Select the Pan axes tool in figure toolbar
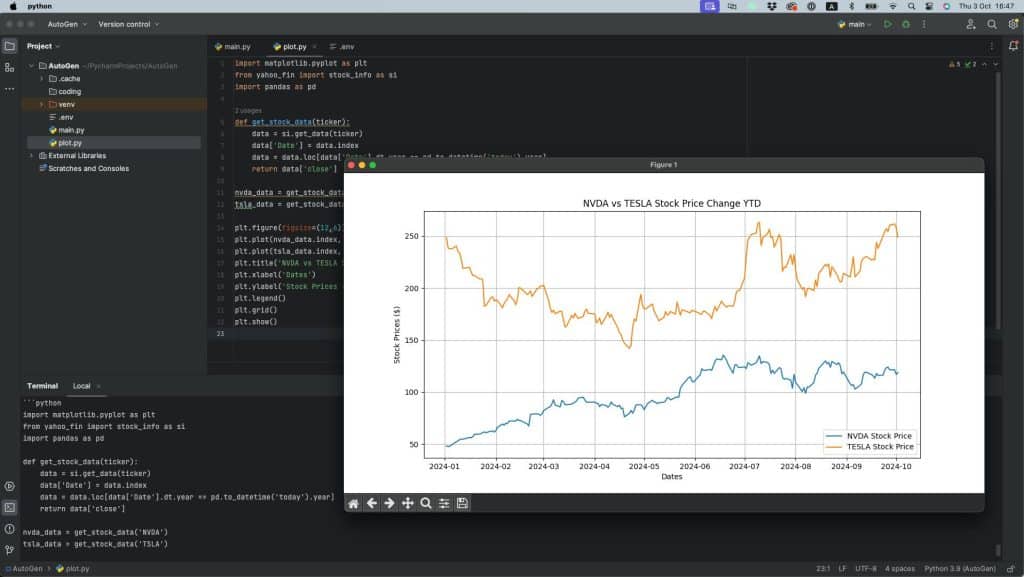1024x577 pixels. tap(407, 503)
